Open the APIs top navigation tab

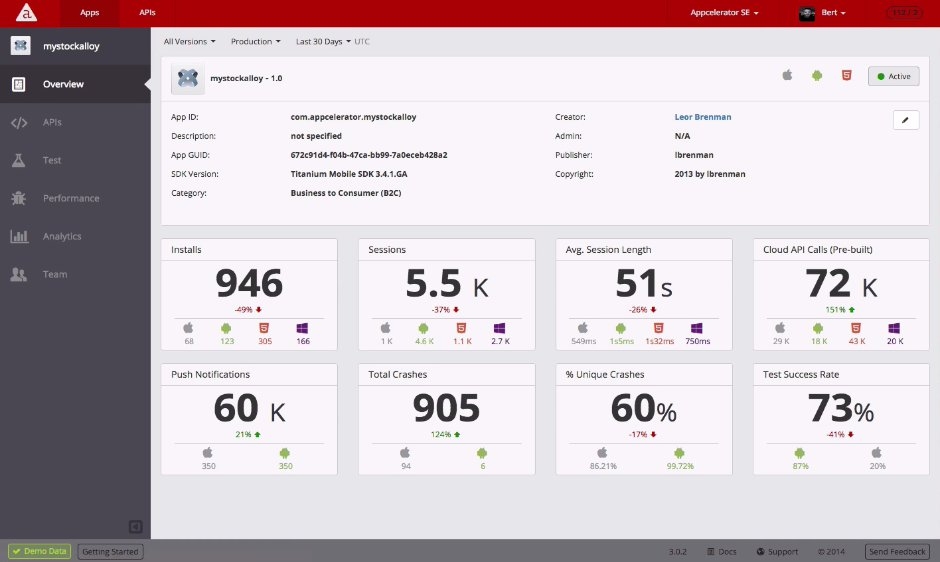point(147,13)
